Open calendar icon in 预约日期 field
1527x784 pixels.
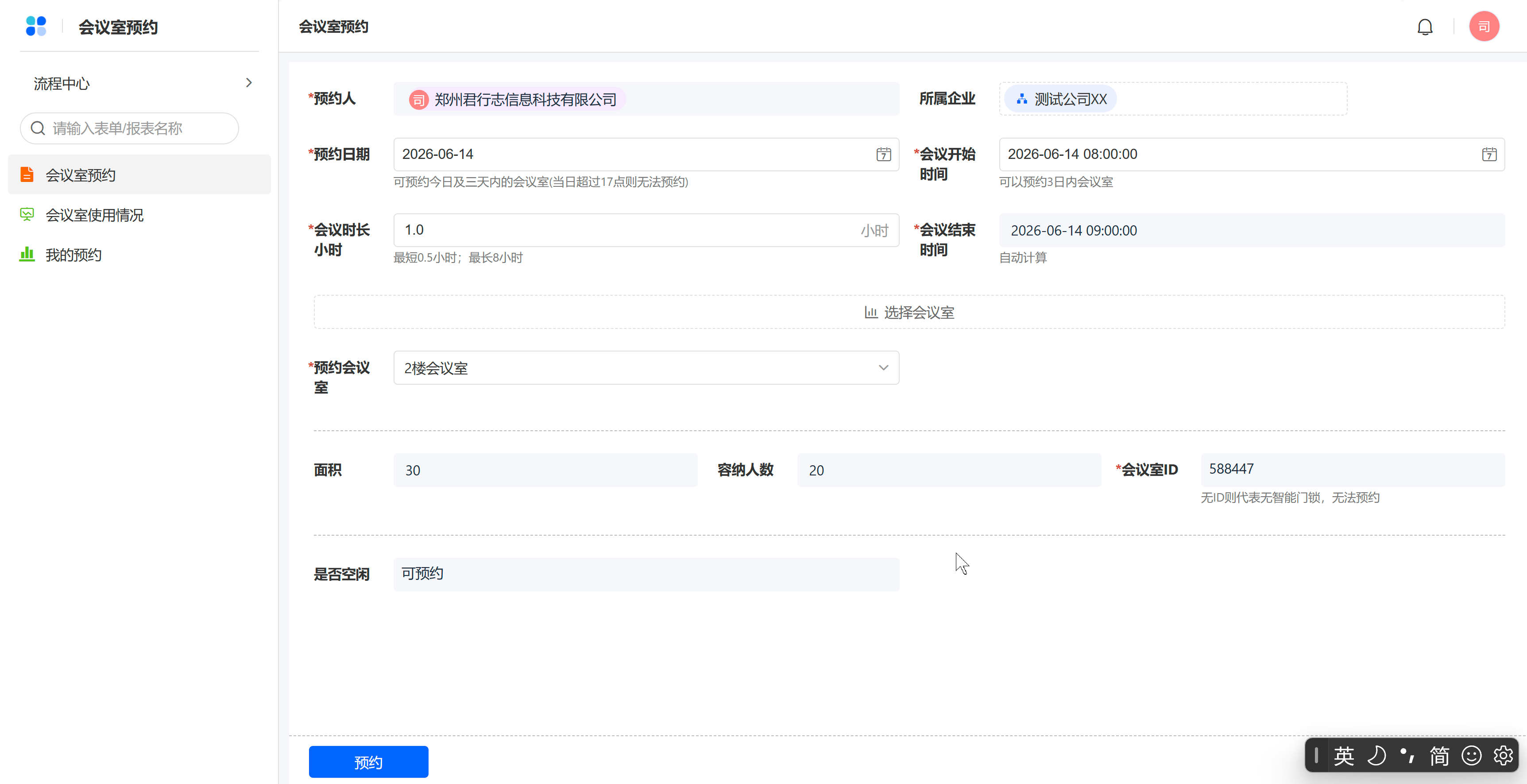pyautogui.click(x=883, y=154)
